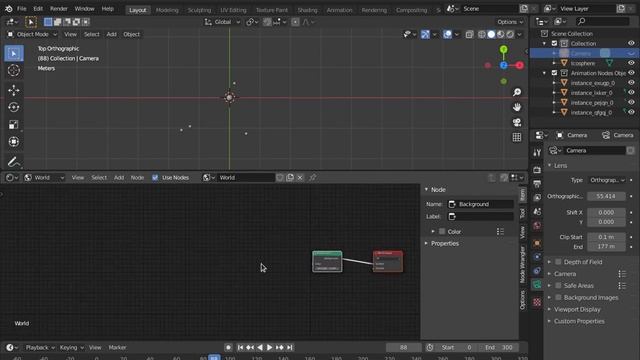Click the green Y axis gizmo

pos(504,49)
